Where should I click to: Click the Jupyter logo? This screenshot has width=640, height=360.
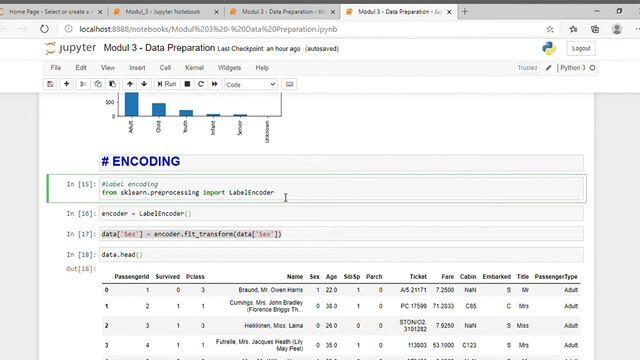[71, 48]
